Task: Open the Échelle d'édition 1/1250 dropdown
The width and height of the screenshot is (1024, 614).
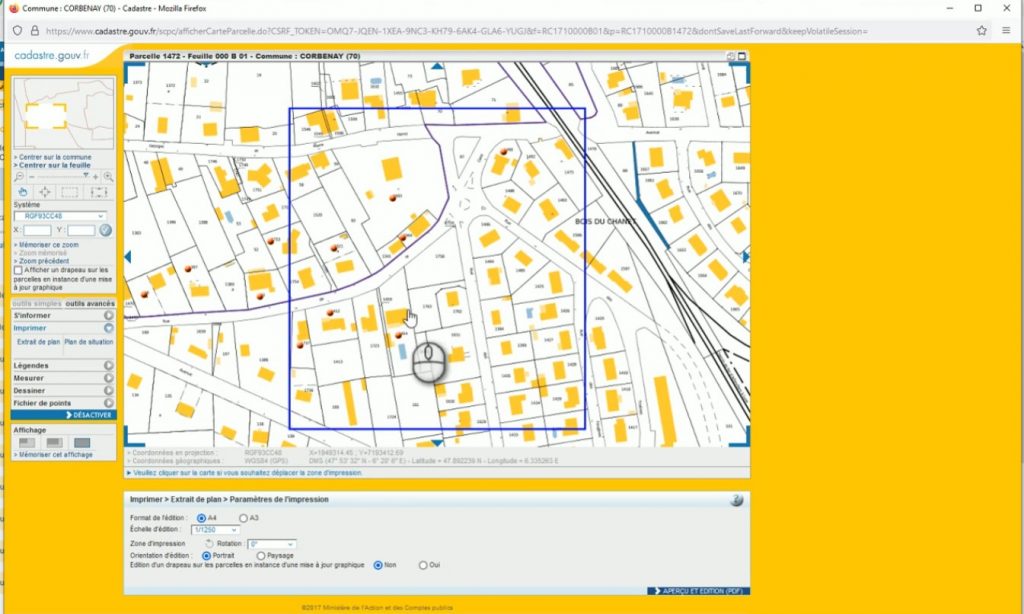Action: [x=217, y=529]
